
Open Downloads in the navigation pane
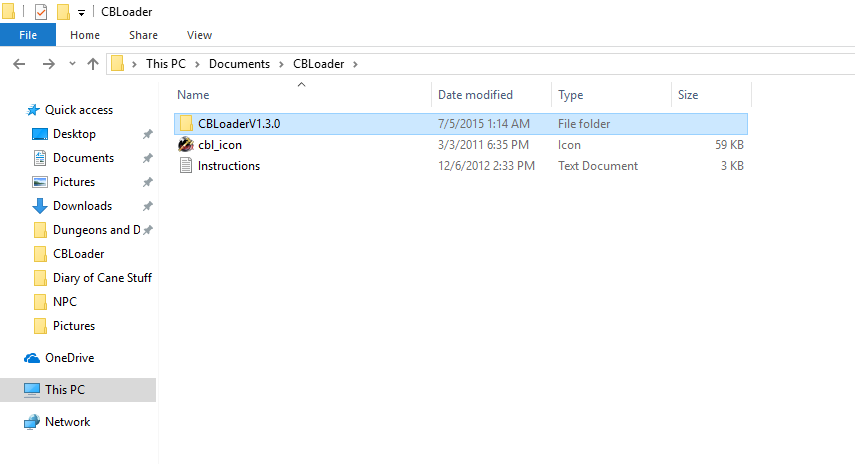coord(82,206)
